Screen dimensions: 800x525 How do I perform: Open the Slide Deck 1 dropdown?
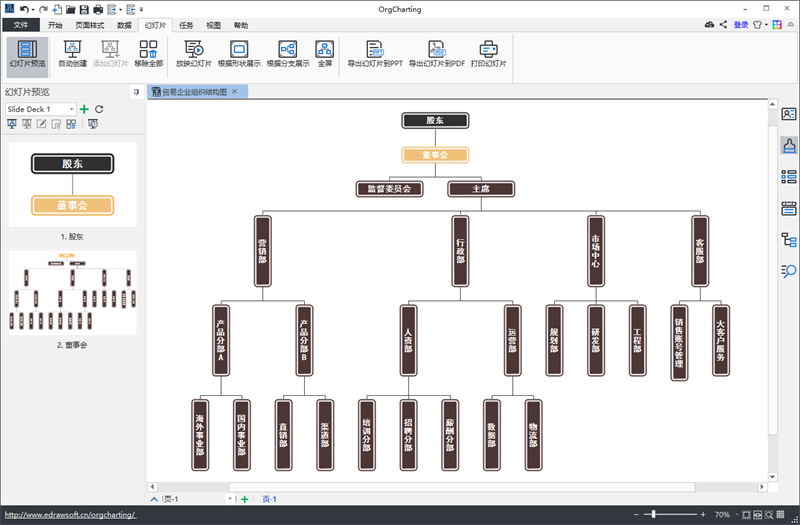[71, 109]
